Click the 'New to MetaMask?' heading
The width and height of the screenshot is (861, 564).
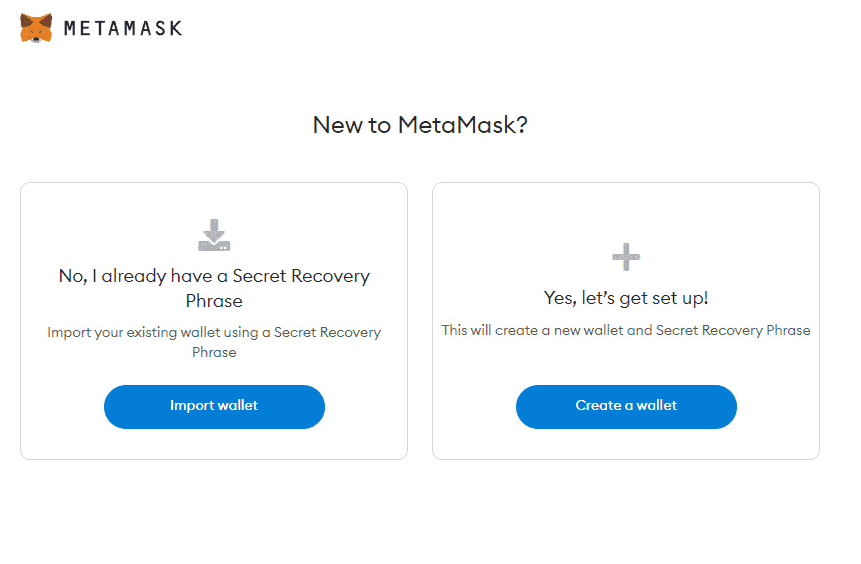[x=420, y=125]
